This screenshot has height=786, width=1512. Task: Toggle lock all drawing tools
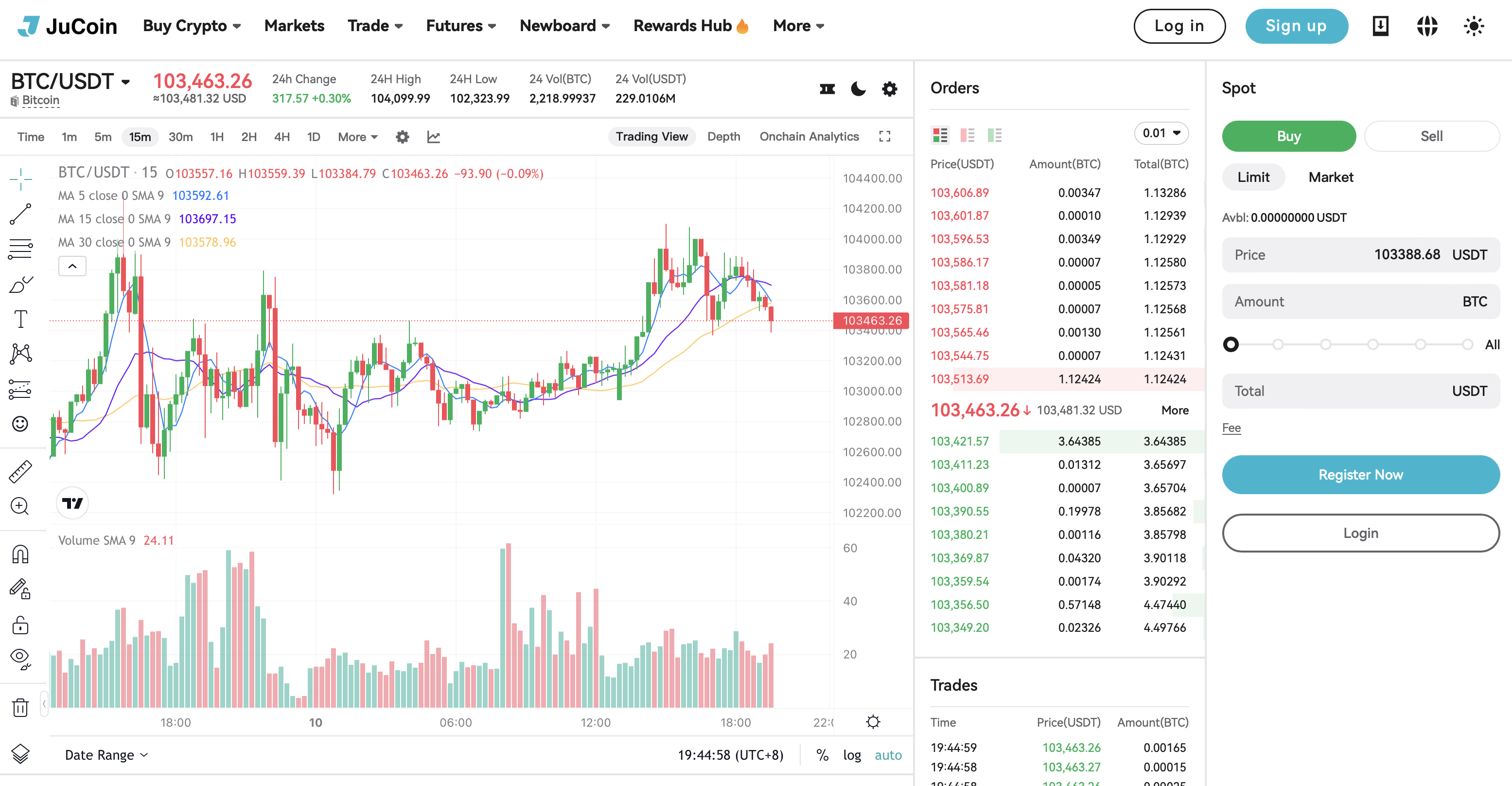pos(20,625)
